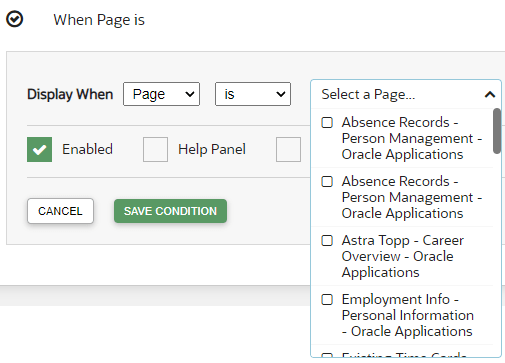Collapse the Select a Page list
The image size is (505, 363).
[489, 95]
